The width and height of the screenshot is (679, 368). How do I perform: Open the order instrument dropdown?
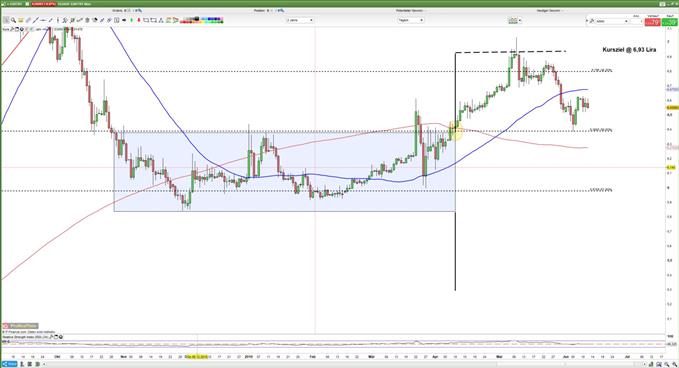[612, 21]
